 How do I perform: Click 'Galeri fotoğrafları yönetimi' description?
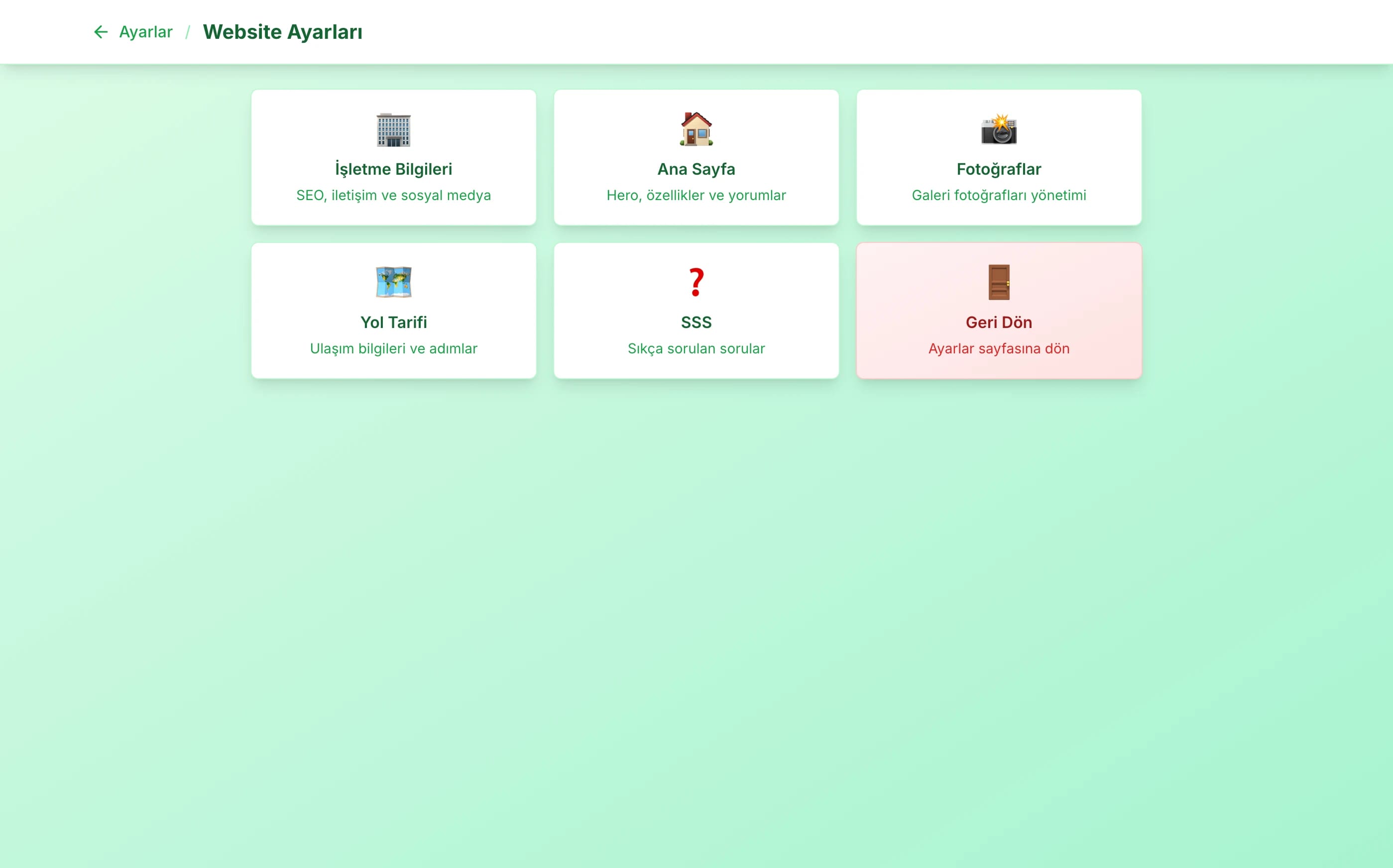999,196
